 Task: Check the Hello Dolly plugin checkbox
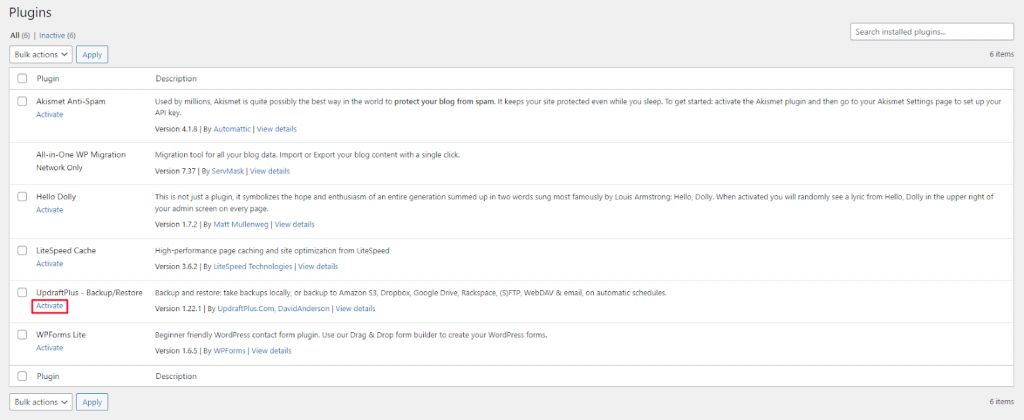pos(22,197)
